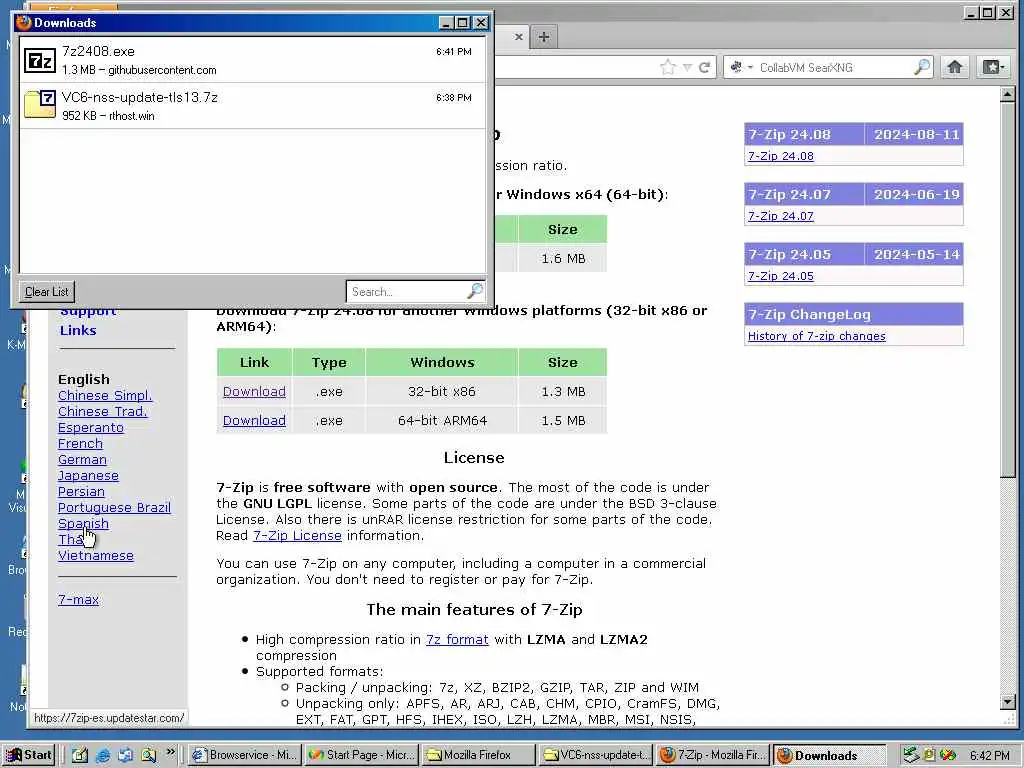The height and width of the screenshot is (768, 1024).
Task: Click the search magnifier in Downloads window
Action: pyautogui.click(x=475, y=291)
